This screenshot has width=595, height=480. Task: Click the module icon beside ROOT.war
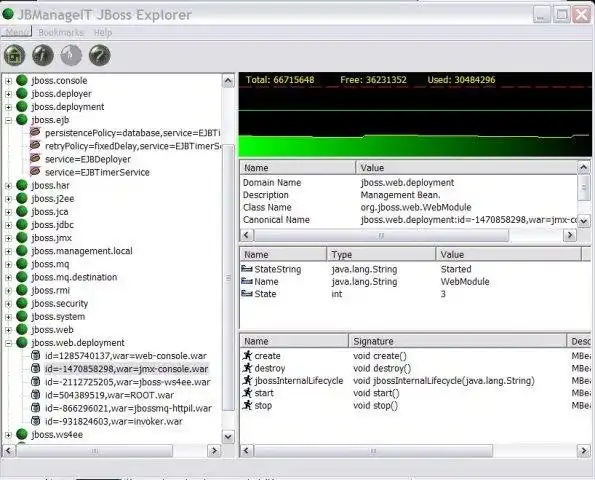coord(35,395)
